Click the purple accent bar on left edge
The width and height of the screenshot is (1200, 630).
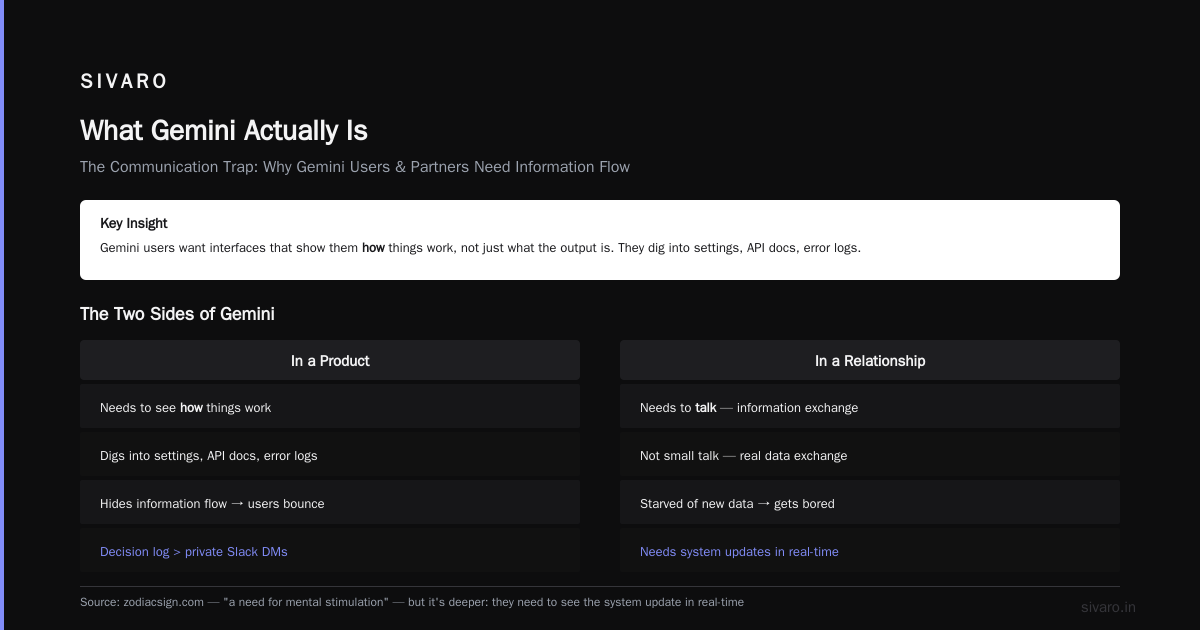point(2,315)
